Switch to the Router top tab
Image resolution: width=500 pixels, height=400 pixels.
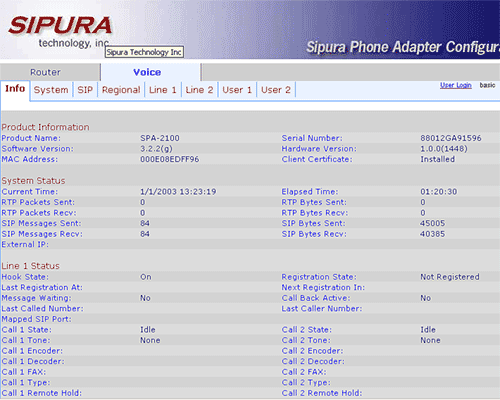click(x=46, y=72)
